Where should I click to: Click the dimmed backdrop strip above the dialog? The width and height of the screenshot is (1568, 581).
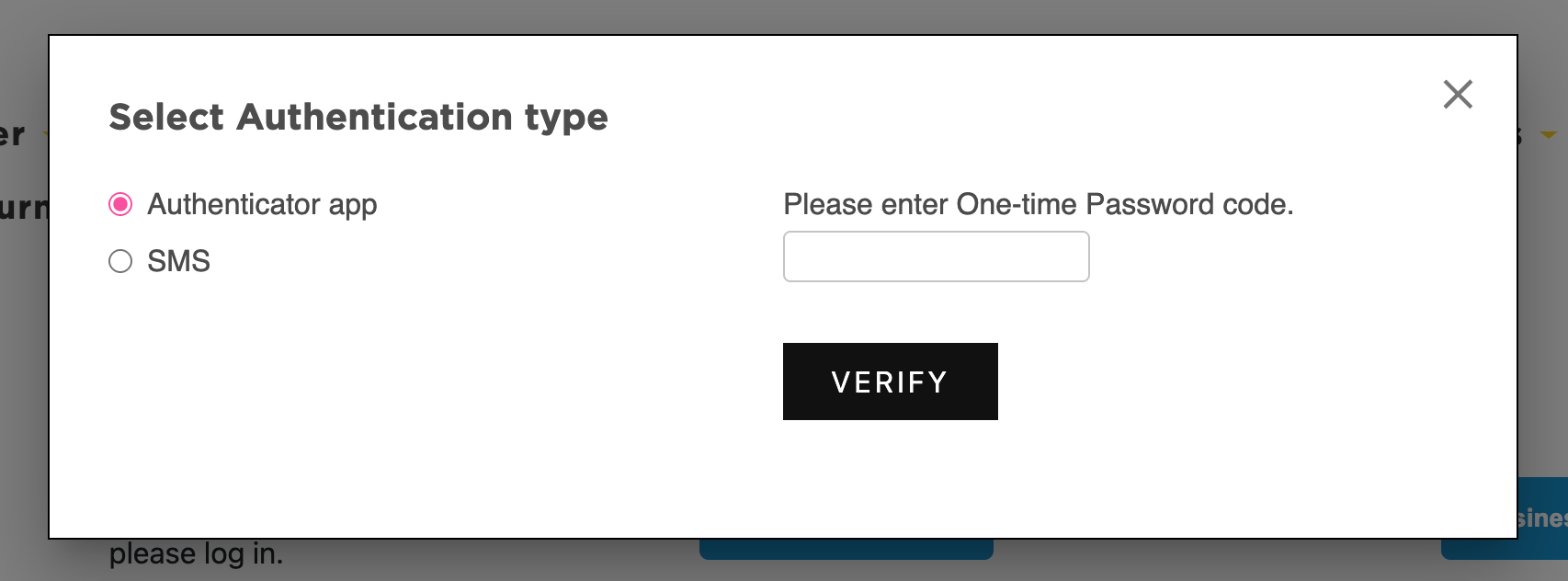(781, 17)
